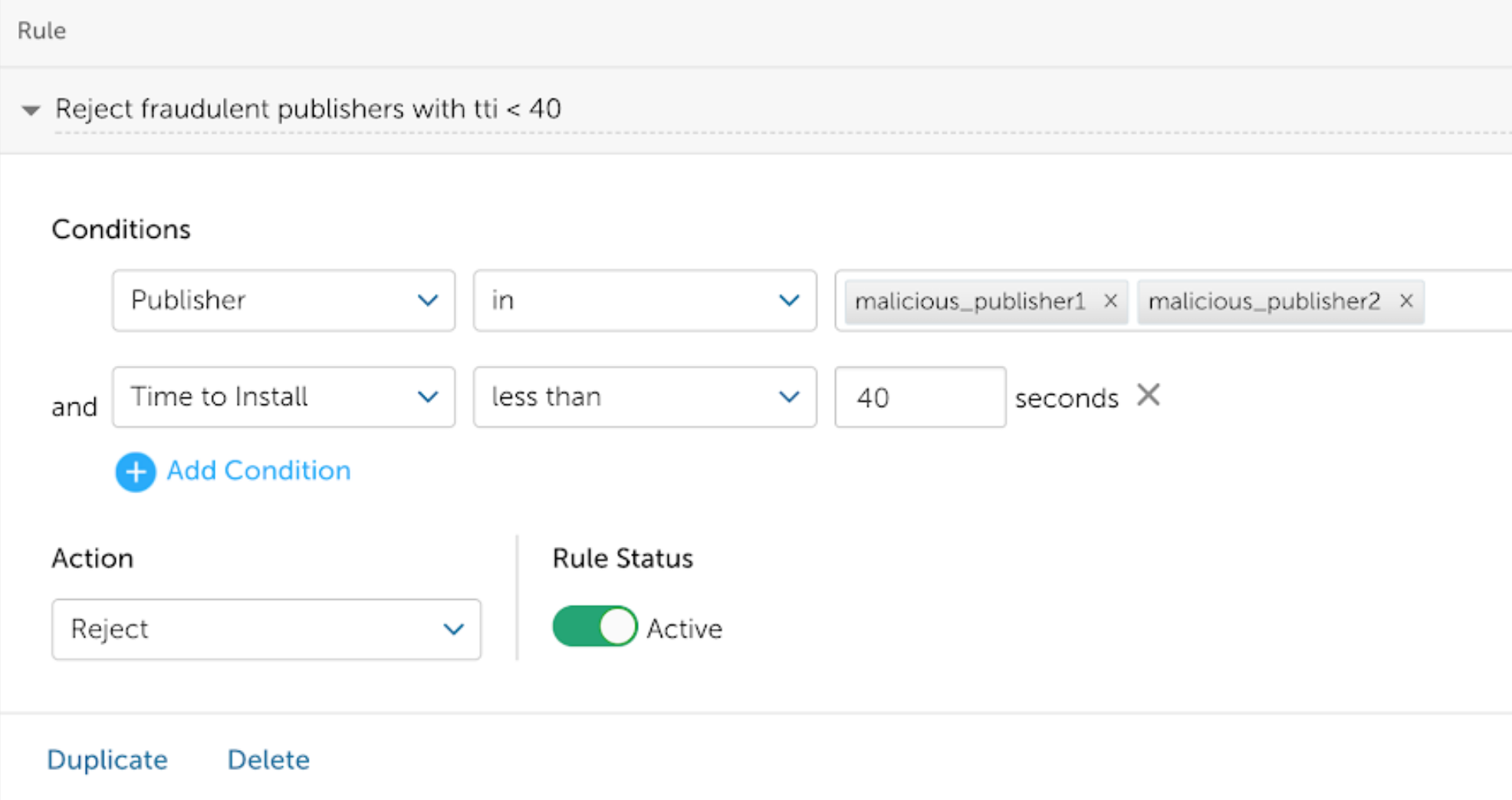Click the Add Condition link text
Image resolution: width=1512 pixels, height=800 pixels.
258,471
